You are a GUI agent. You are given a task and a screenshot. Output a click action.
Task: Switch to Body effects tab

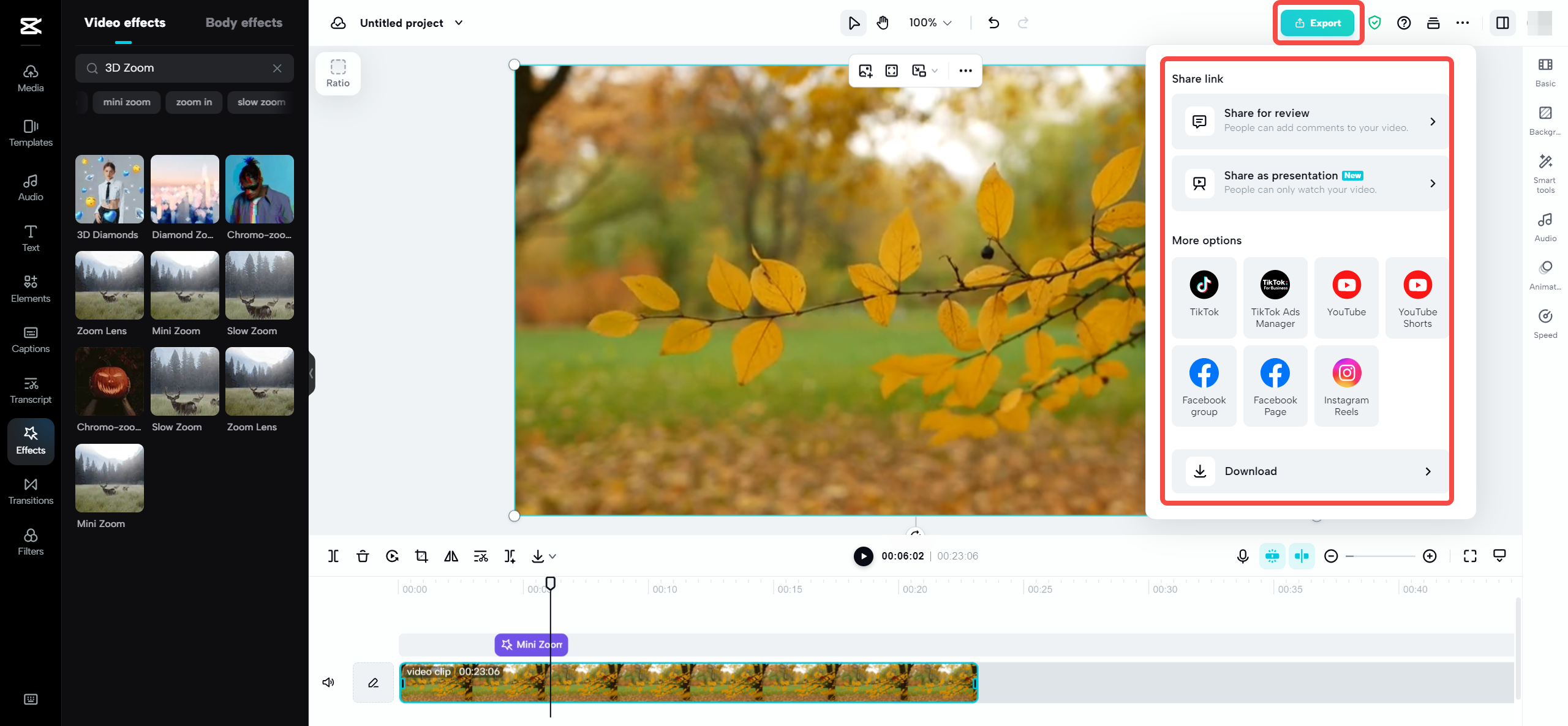click(244, 23)
